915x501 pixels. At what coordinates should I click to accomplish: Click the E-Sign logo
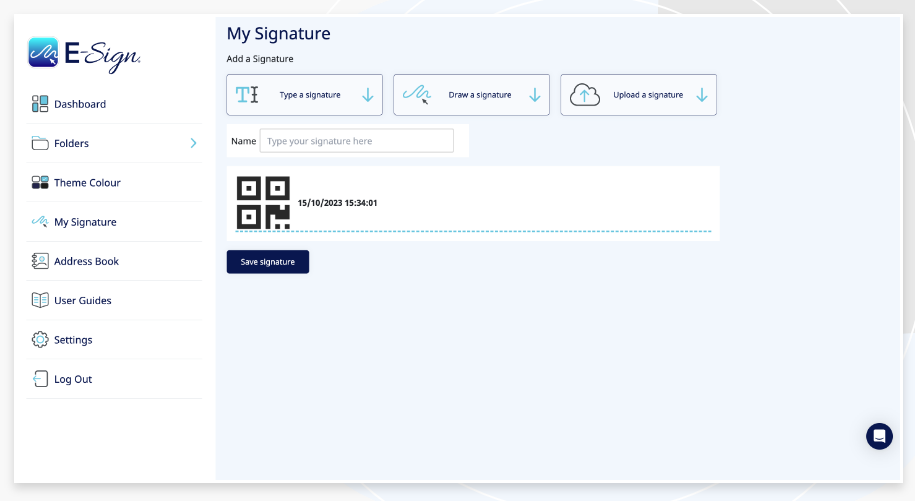click(84, 55)
